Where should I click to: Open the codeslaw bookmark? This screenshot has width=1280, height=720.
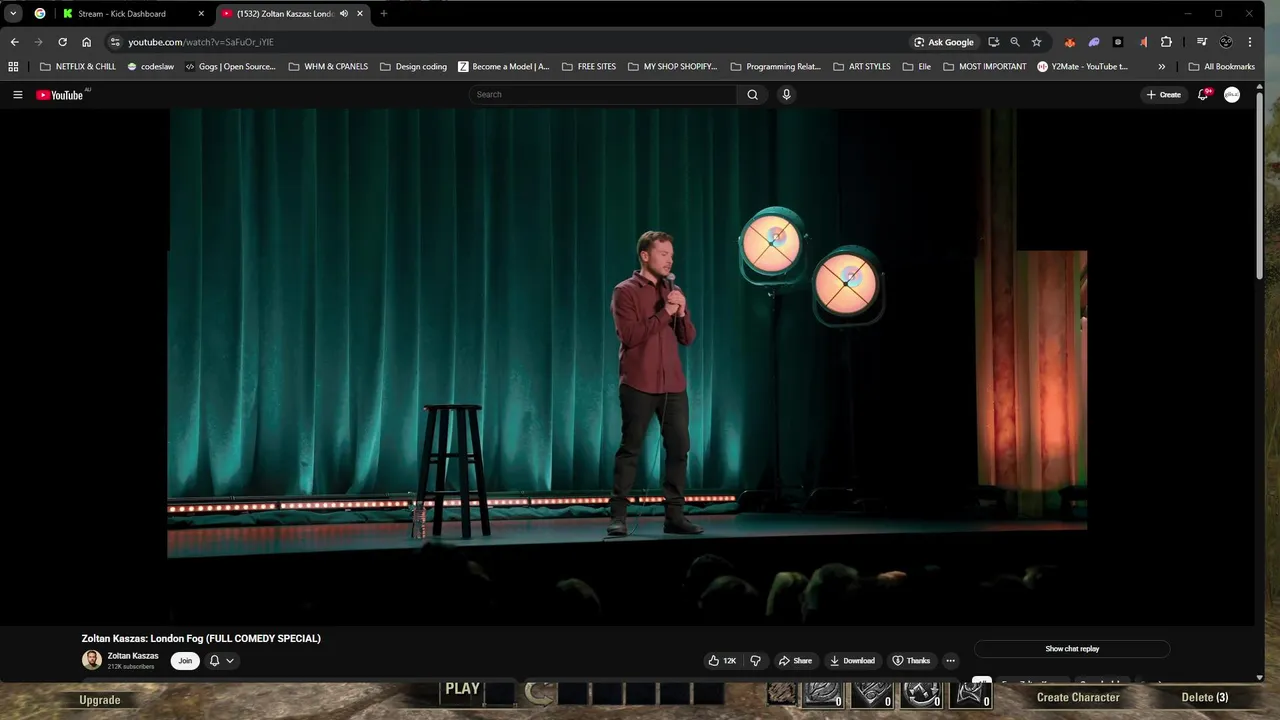151,67
